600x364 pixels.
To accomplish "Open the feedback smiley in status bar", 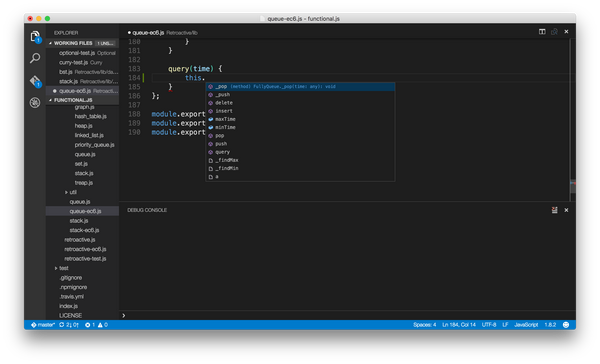I will point(566,325).
